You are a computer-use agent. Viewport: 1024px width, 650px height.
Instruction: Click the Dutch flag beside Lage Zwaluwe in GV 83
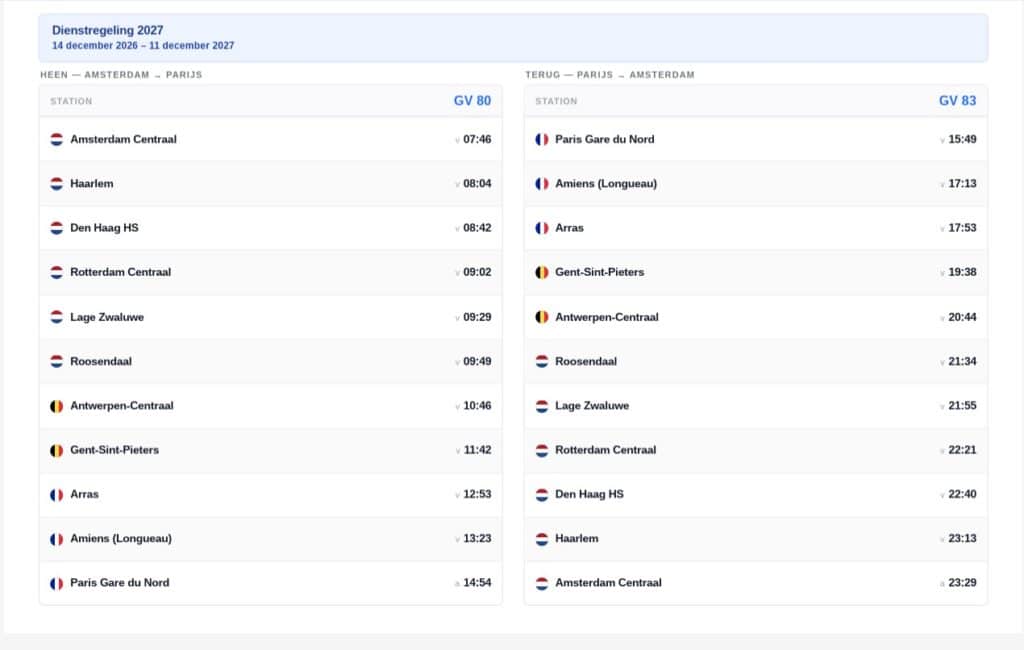click(x=541, y=406)
